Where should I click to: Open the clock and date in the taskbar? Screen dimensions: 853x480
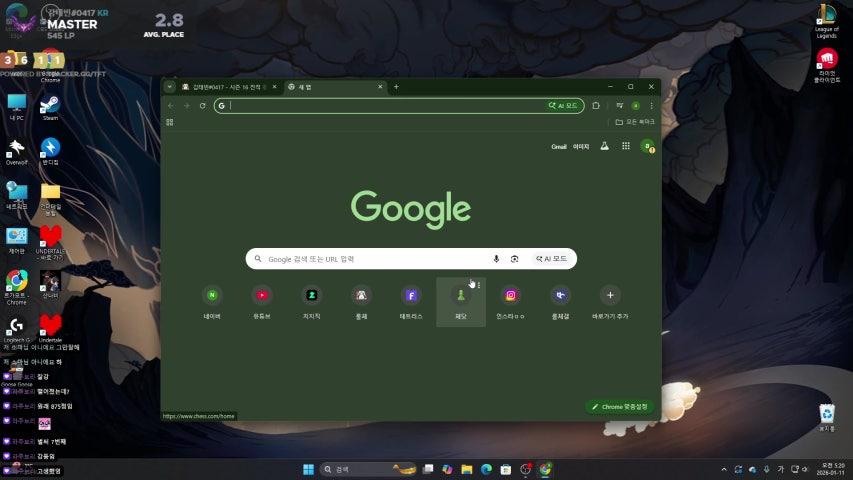tap(830, 469)
